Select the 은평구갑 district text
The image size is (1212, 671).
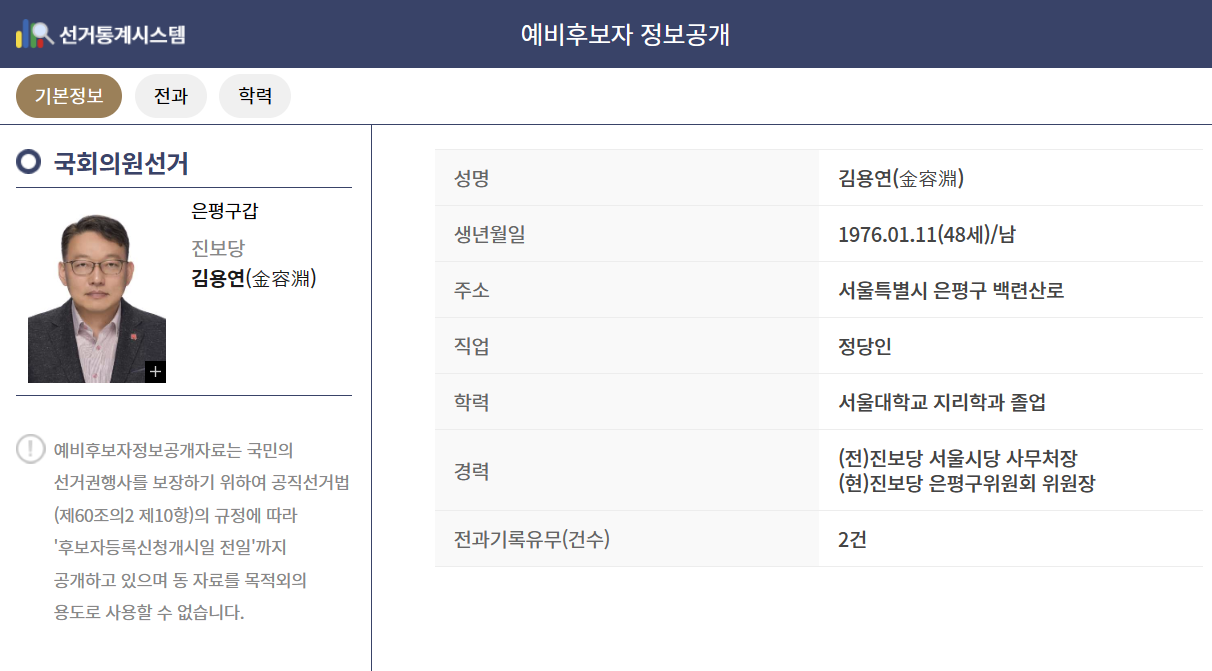(225, 212)
